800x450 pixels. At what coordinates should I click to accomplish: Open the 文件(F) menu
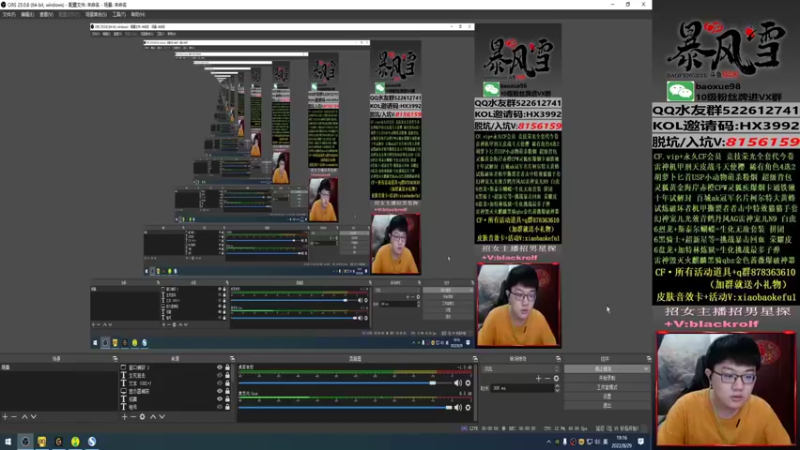pos(9,14)
